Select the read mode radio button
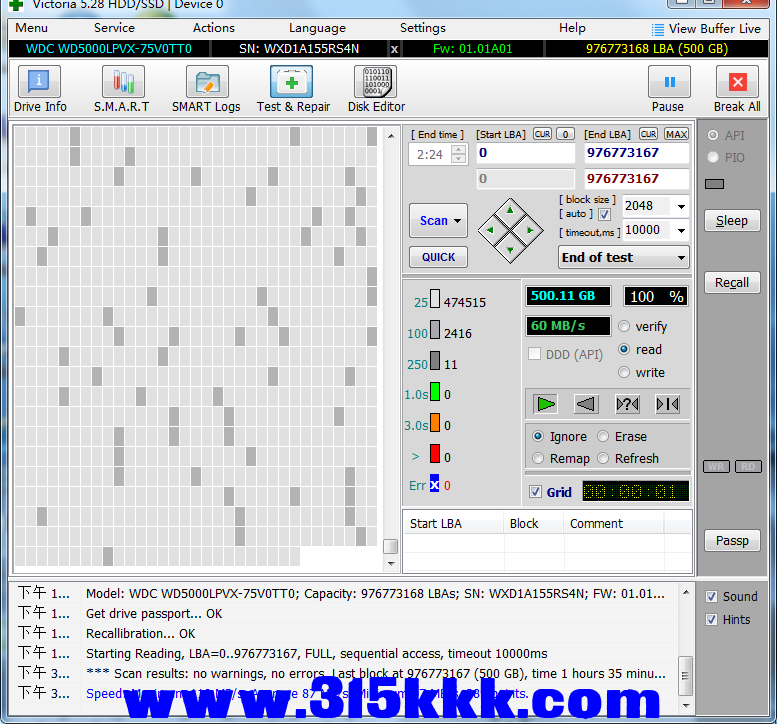 coord(624,349)
